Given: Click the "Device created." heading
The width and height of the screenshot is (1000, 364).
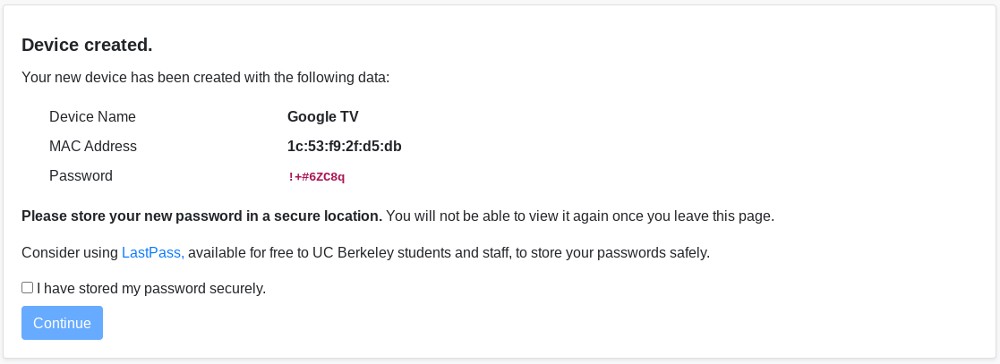Looking at the screenshot, I should [x=87, y=45].
